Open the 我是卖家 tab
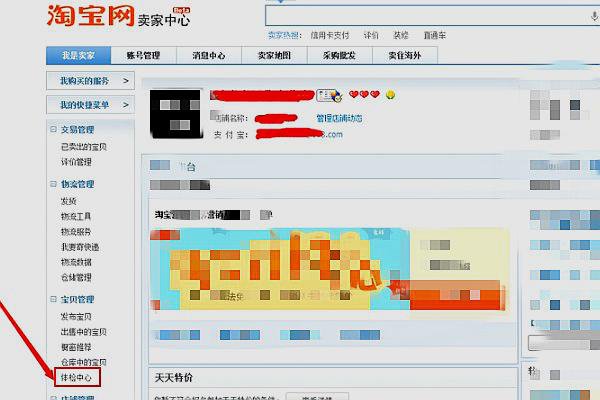The height and width of the screenshot is (400, 600). coord(78,56)
